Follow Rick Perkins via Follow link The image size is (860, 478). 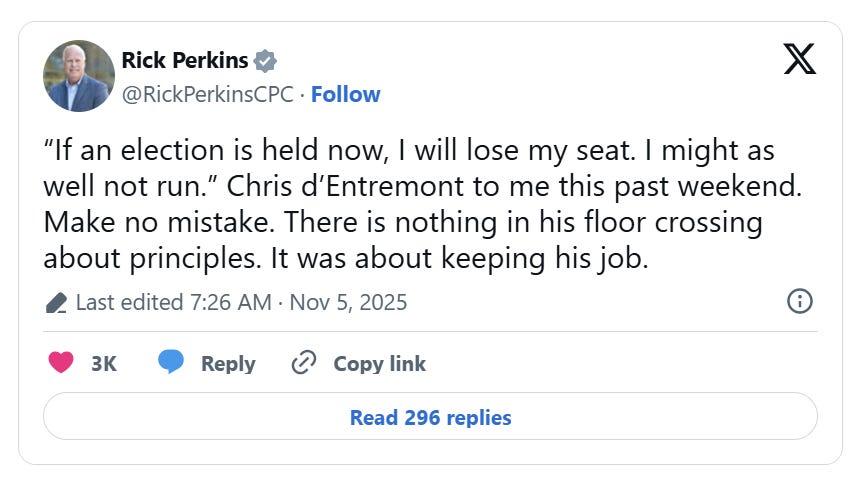pyautogui.click(x=346, y=94)
